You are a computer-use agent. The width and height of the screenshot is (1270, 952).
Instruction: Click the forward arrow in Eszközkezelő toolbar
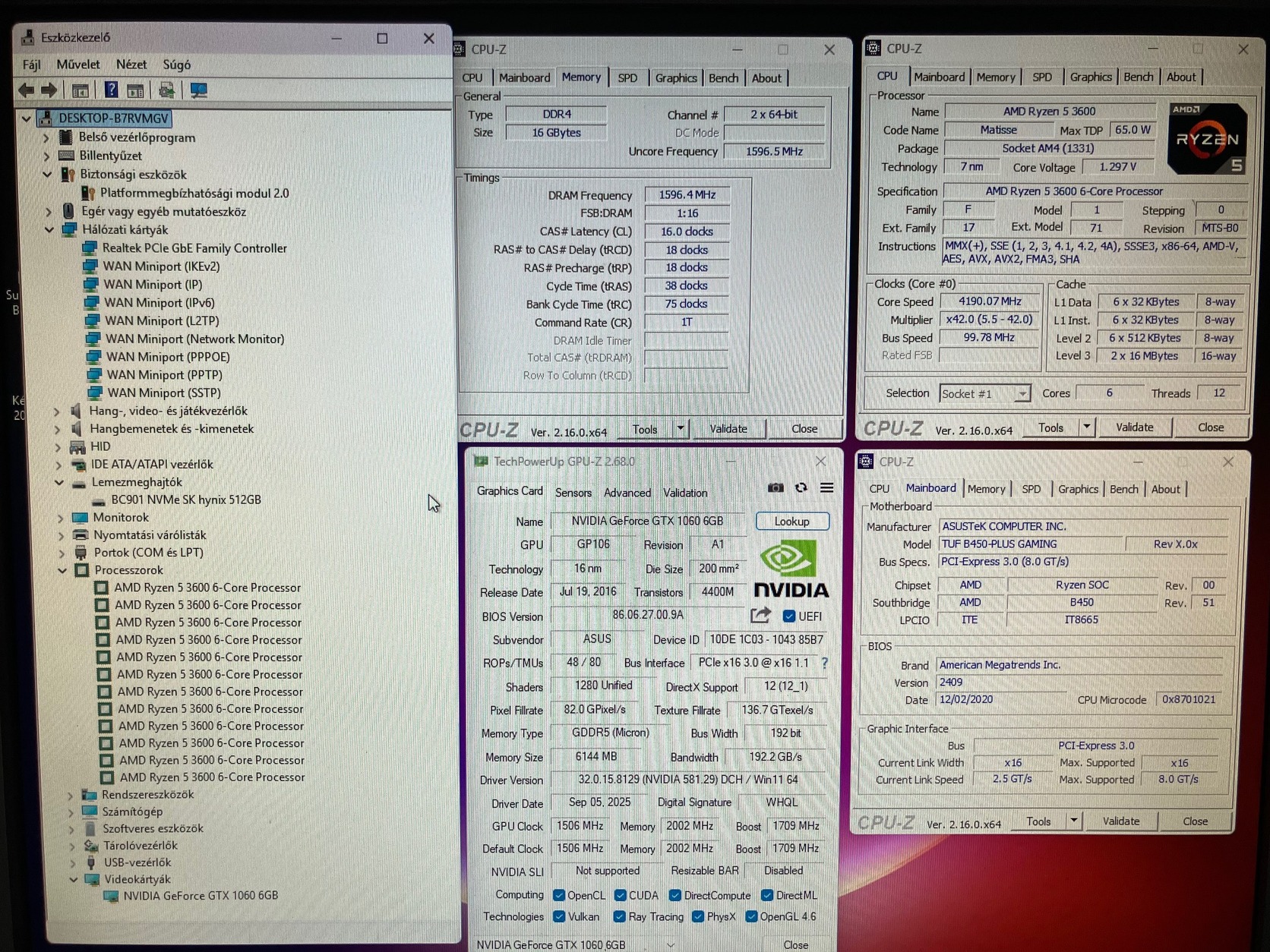[x=49, y=90]
